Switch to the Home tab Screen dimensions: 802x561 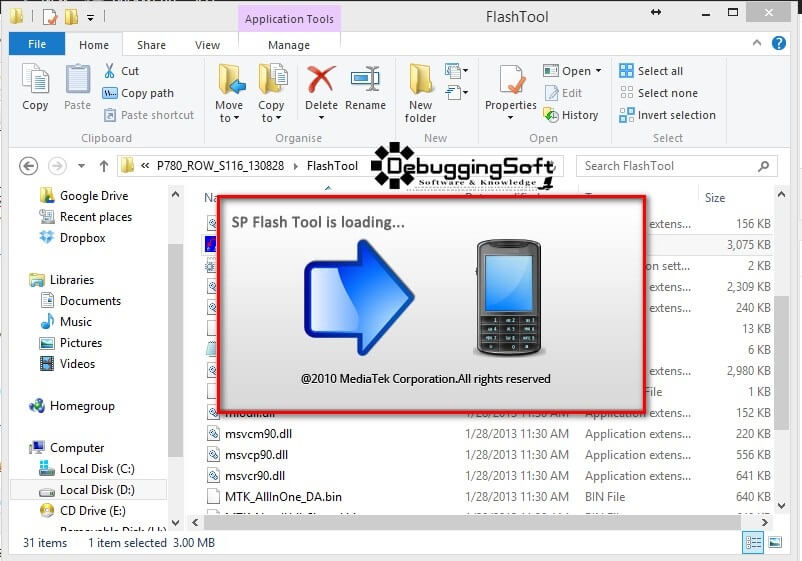(x=94, y=45)
